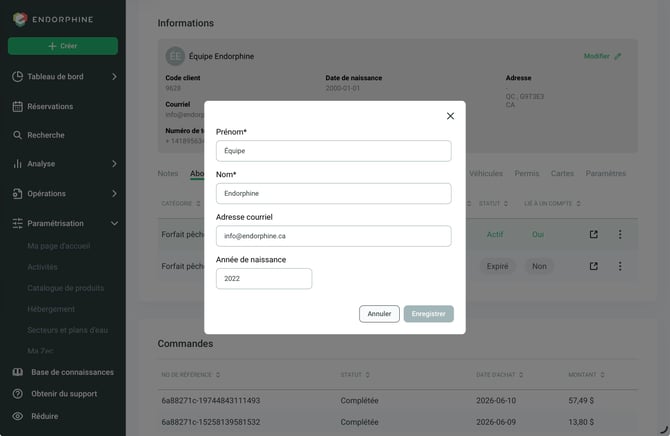Open Secteurs et plans d'eau item
This screenshot has height=436, width=670.
[x=68, y=330]
